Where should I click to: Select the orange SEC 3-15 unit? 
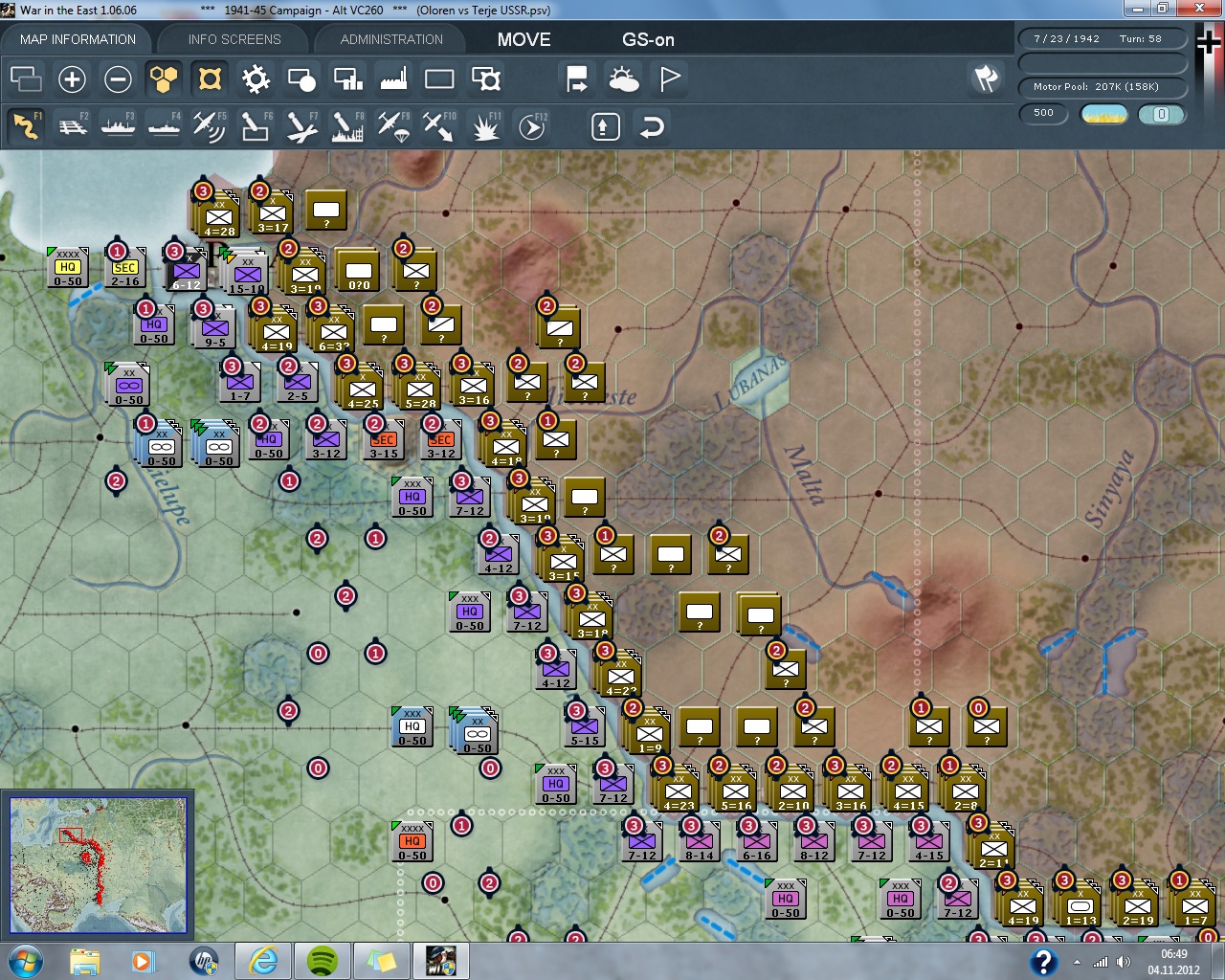click(x=384, y=440)
